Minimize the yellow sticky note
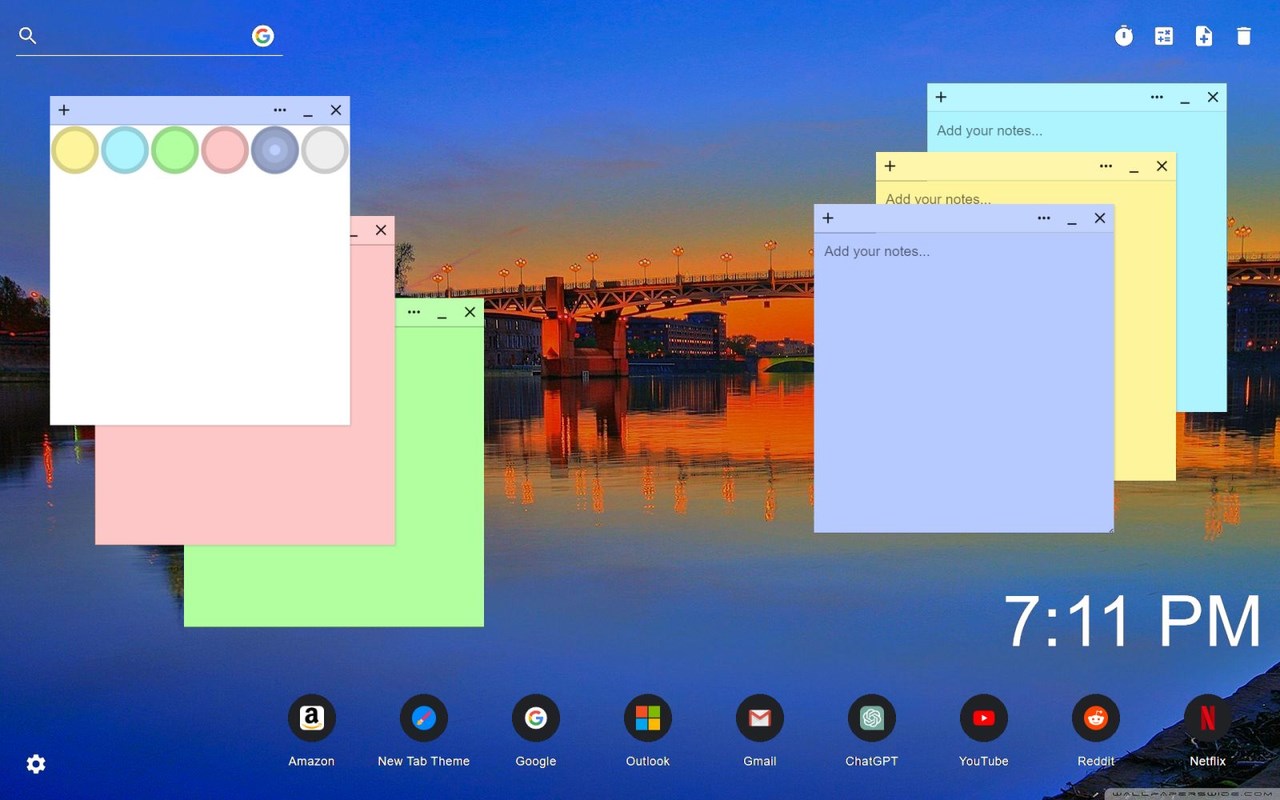This screenshot has height=800, width=1280. 1134,167
